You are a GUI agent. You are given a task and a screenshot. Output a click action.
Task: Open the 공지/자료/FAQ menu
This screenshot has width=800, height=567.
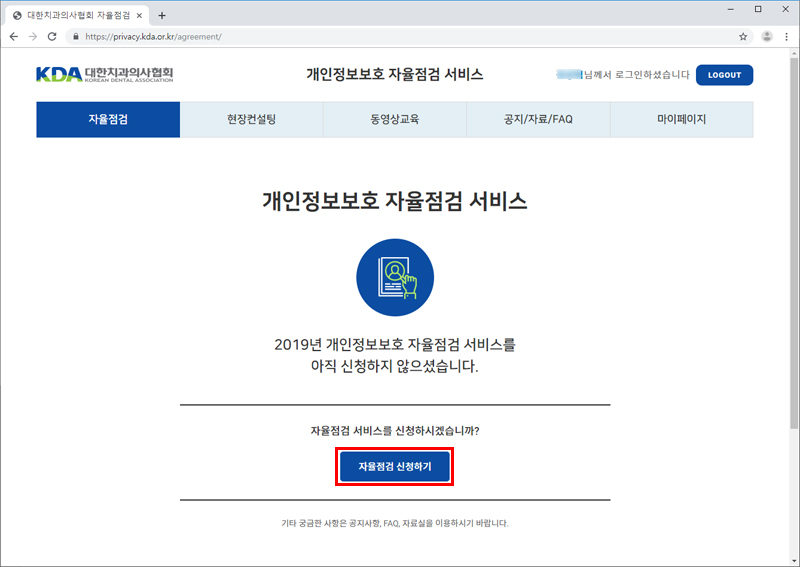tap(538, 119)
